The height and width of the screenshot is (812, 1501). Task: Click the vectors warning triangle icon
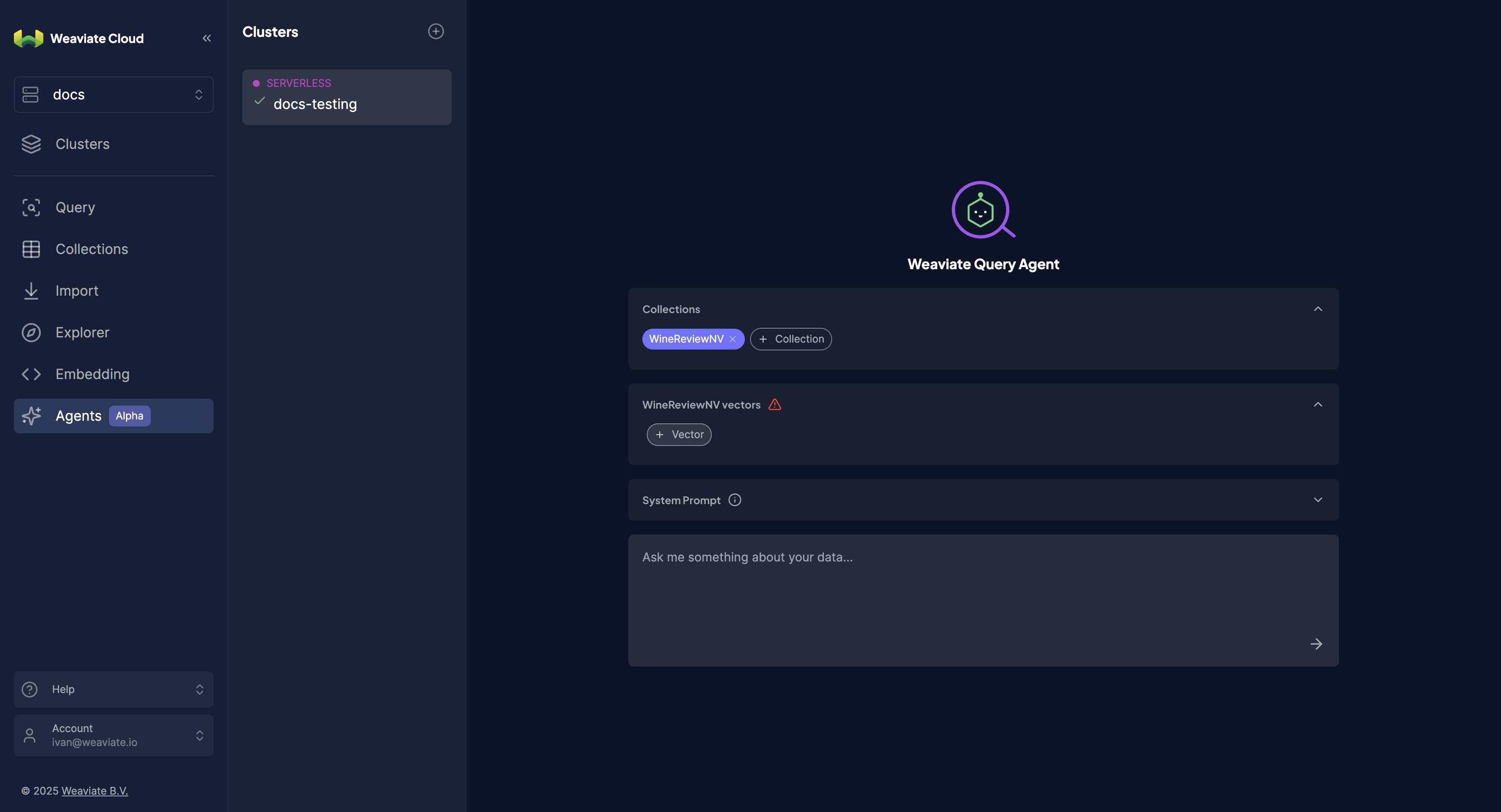774,404
